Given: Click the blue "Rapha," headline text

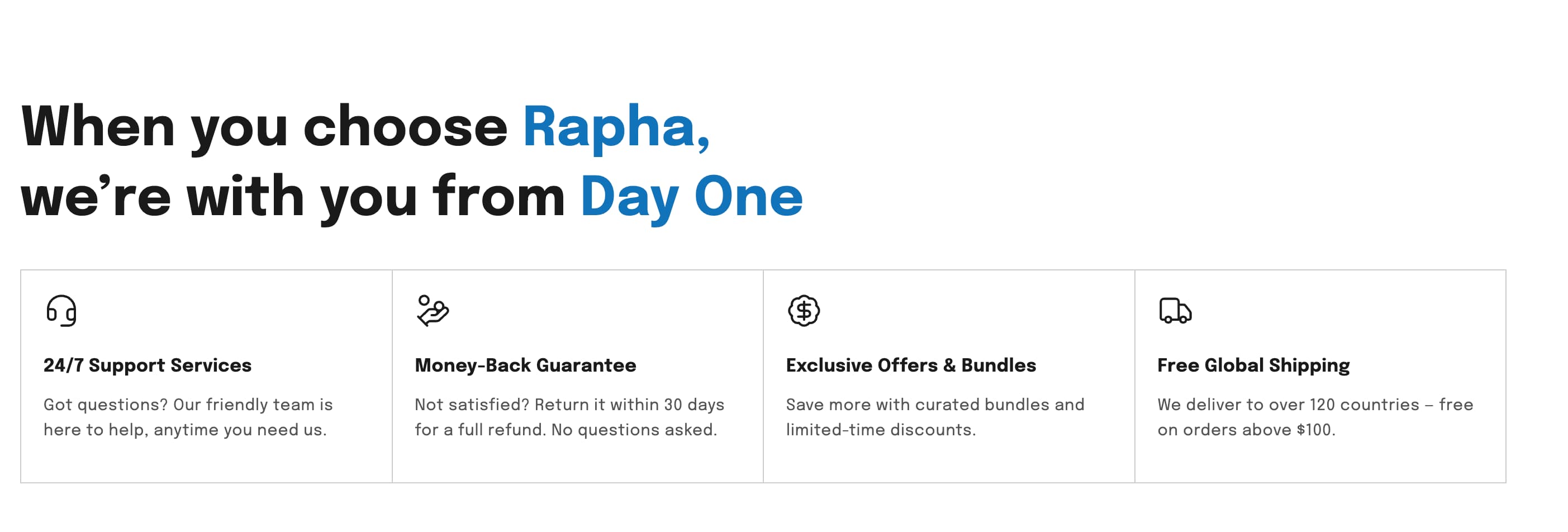Looking at the screenshot, I should (x=616, y=127).
